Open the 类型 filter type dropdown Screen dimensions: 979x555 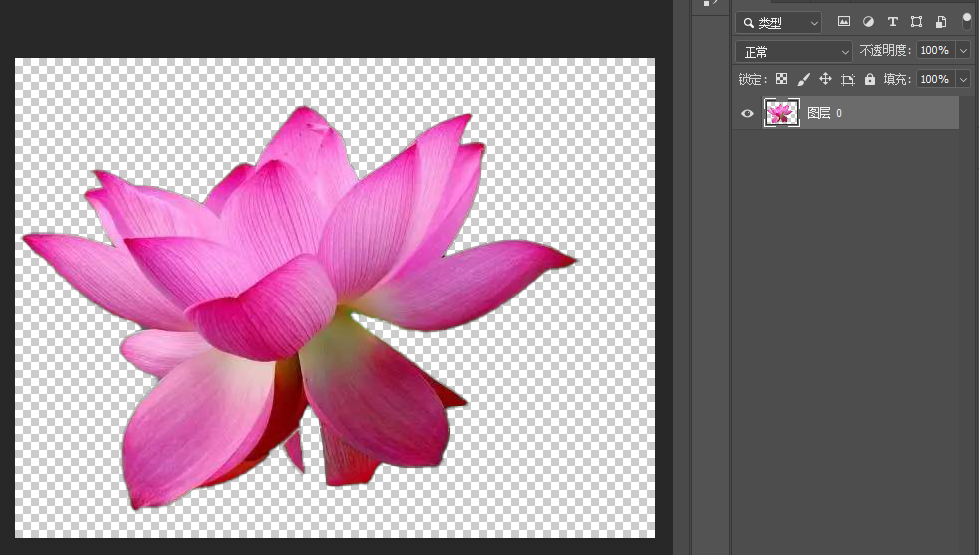(x=778, y=22)
